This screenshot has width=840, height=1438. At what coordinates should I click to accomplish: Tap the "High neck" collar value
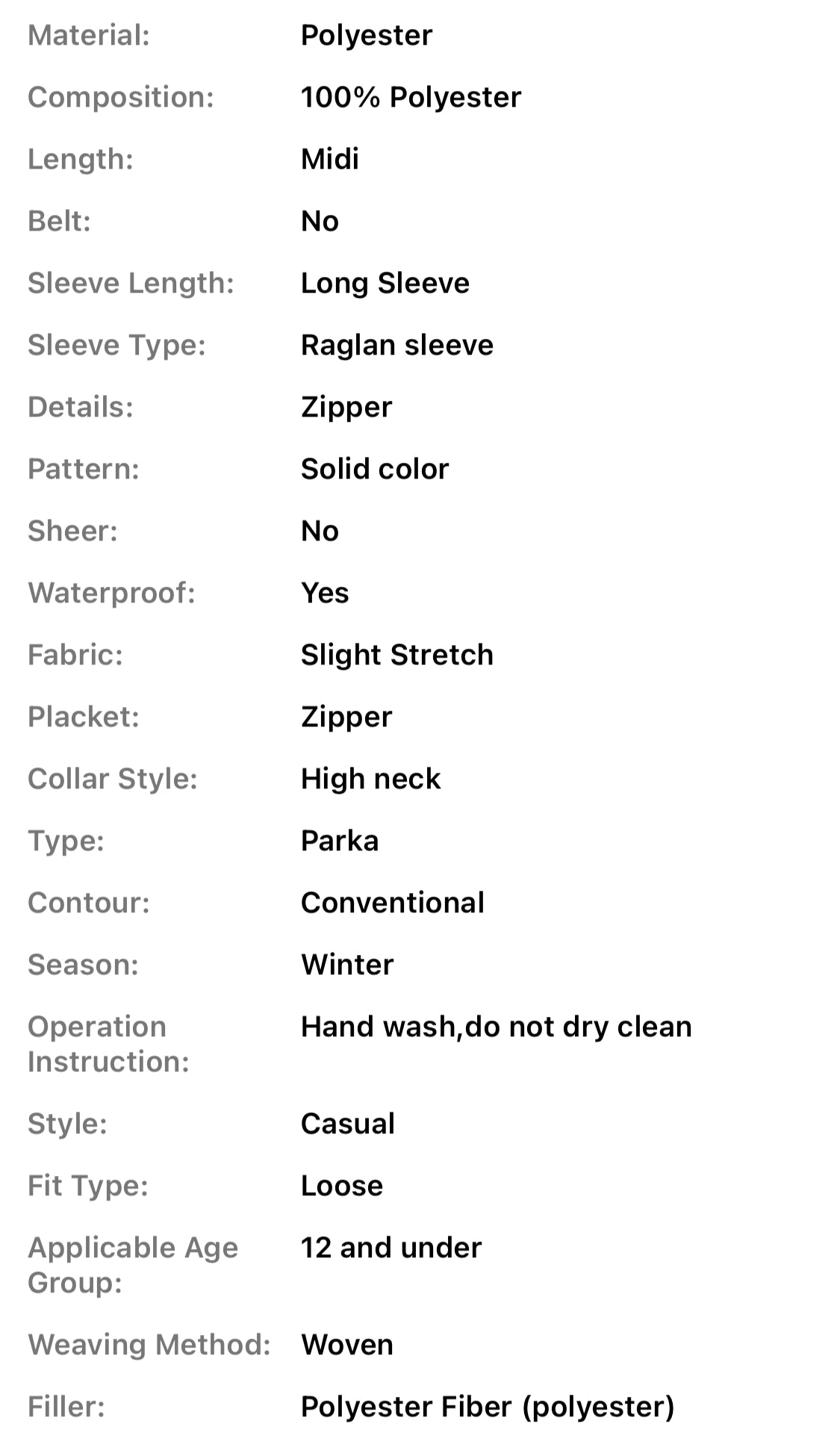370,779
